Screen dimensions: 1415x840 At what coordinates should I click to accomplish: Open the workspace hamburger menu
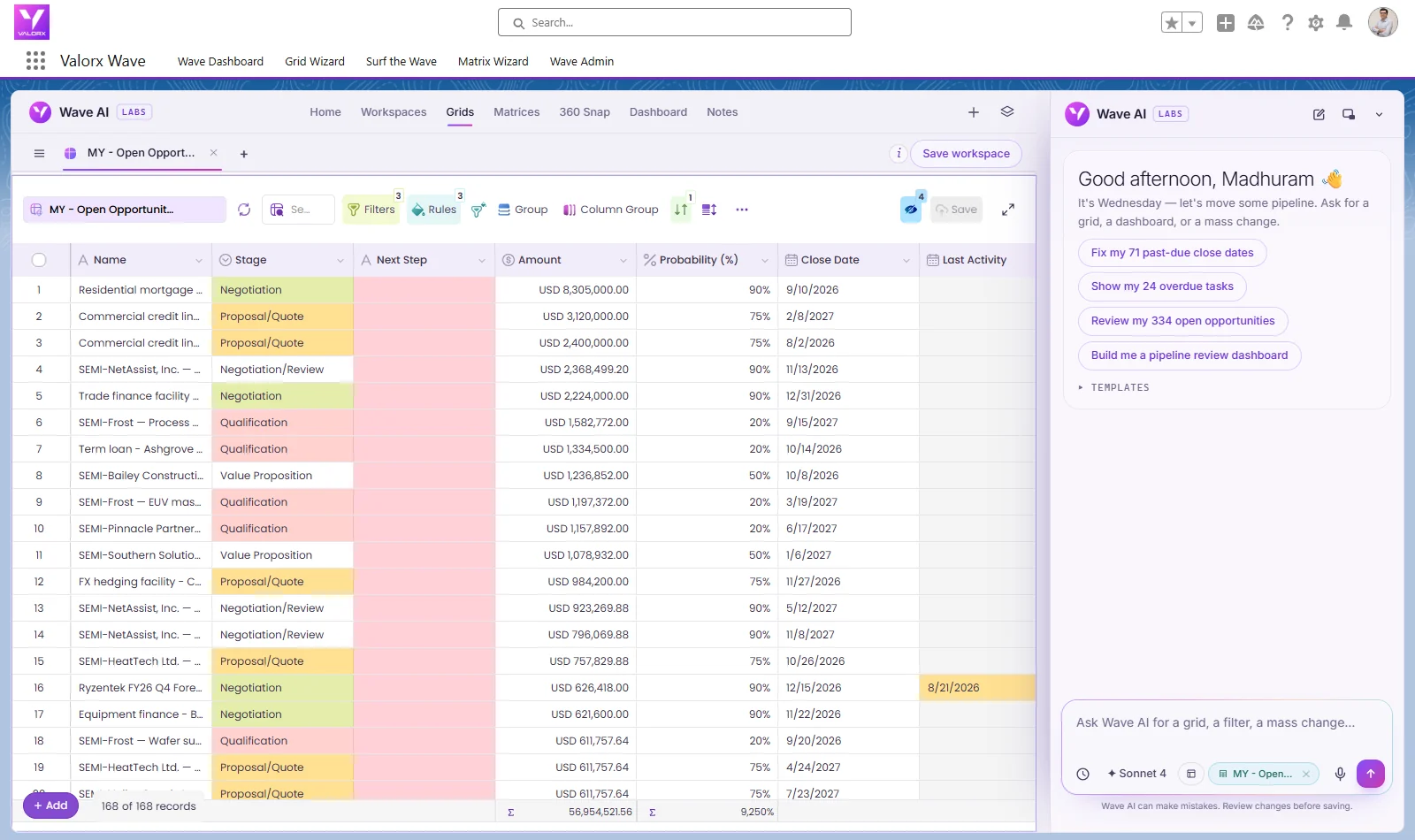click(39, 153)
